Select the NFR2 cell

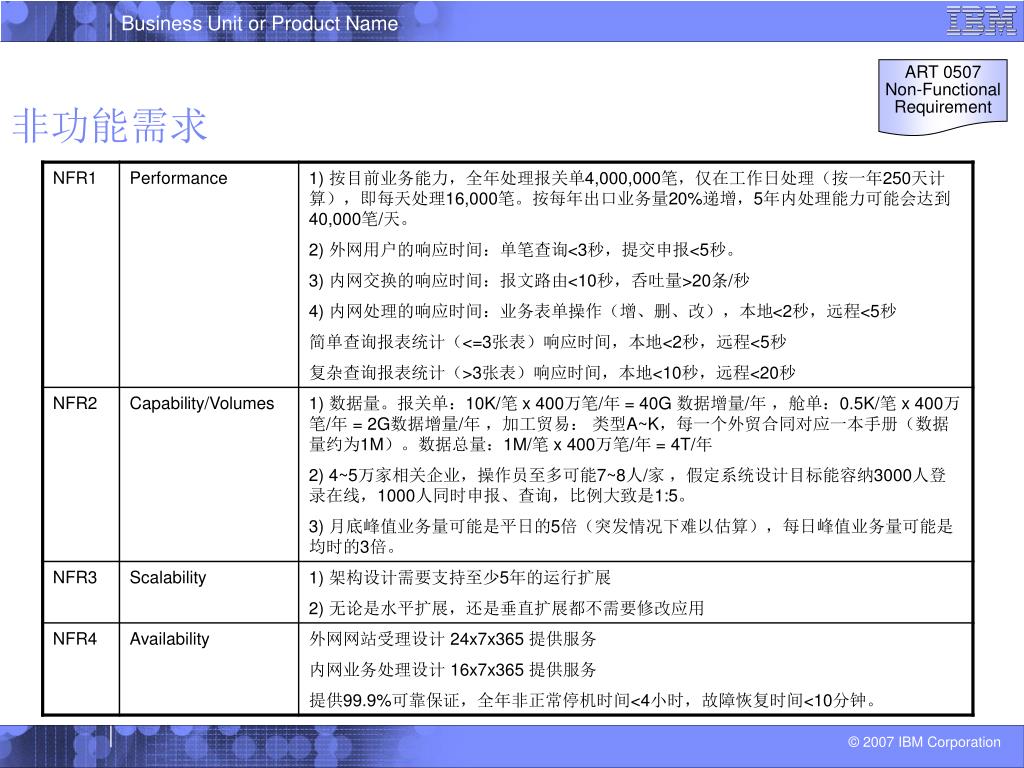(x=81, y=474)
